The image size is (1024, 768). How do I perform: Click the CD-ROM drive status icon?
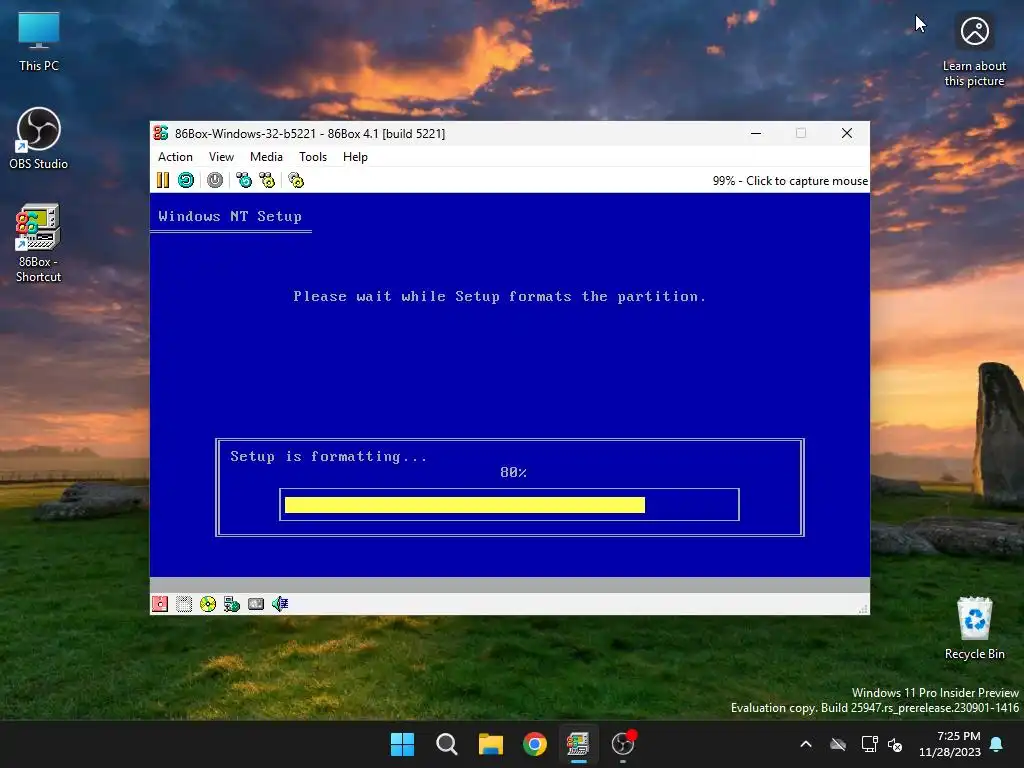[208, 604]
